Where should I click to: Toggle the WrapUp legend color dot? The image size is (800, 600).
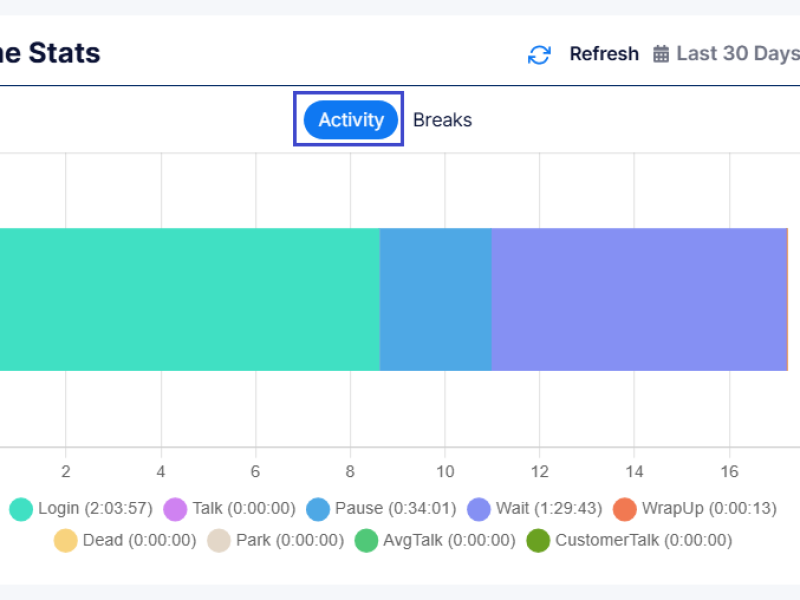click(x=624, y=509)
